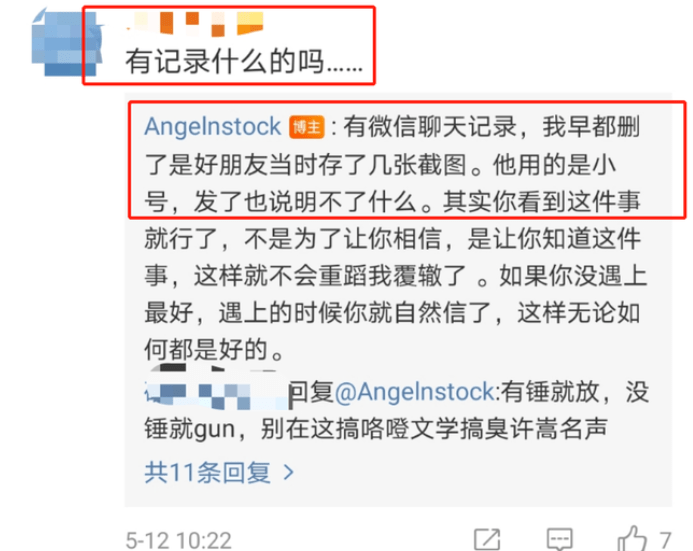Tap the word 回复 before @AngelnStock
Viewport: 693px width, 551px height.
point(311,392)
